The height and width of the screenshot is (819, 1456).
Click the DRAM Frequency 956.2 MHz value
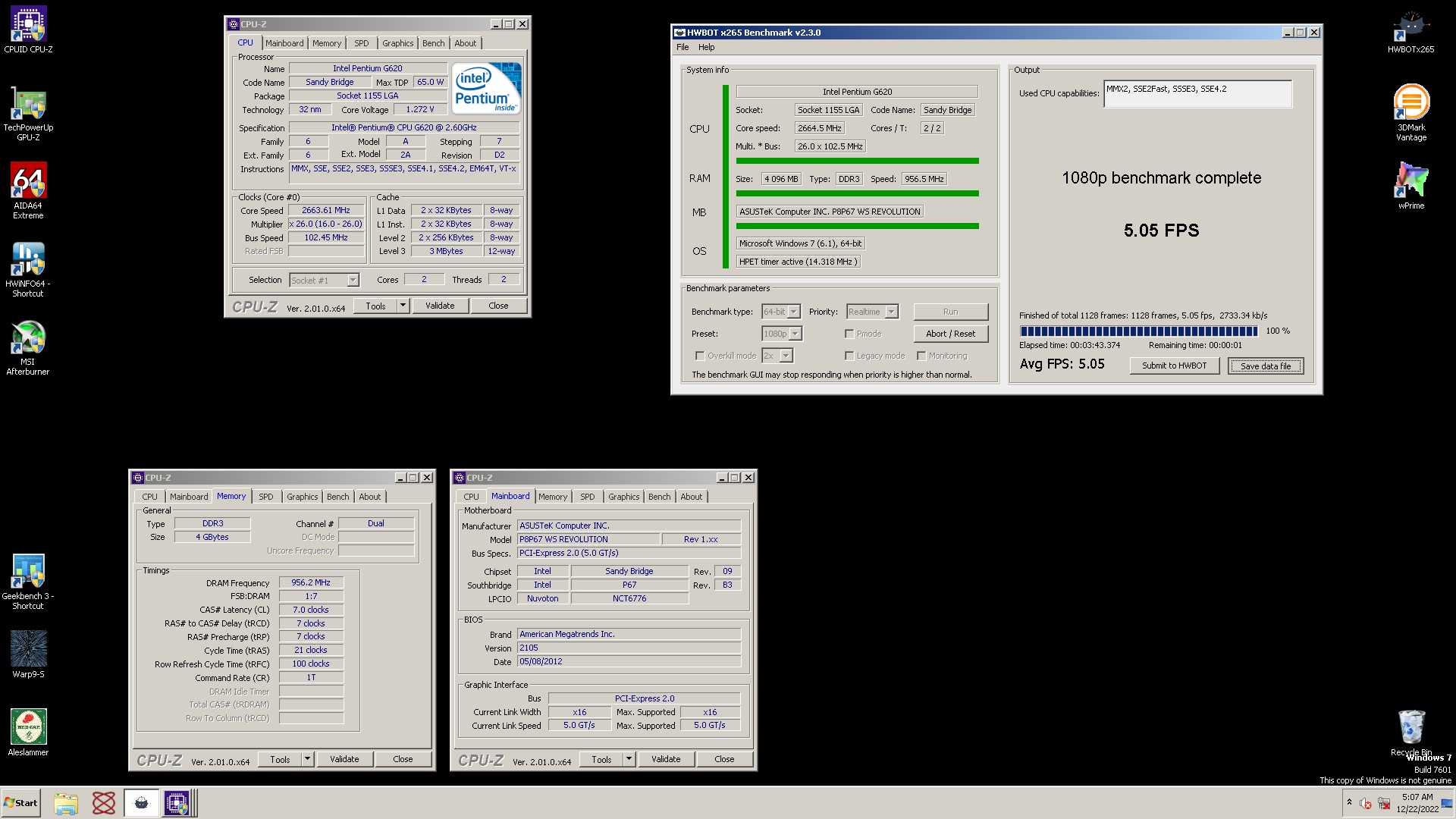pyautogui.click(x=311, y=583)
